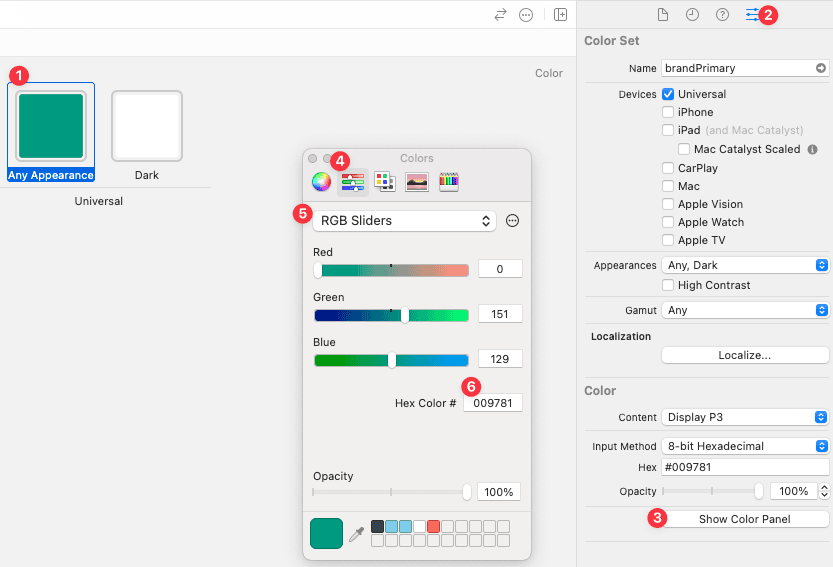Close the Colors panel window
Image resolution: width=833 pixels, height=567 pixels.
coord(312,158)
